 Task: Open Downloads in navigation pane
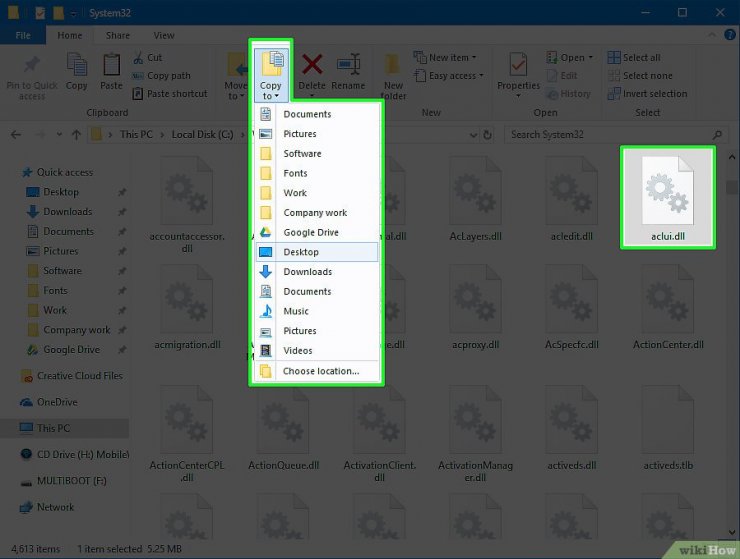point(67,212)
